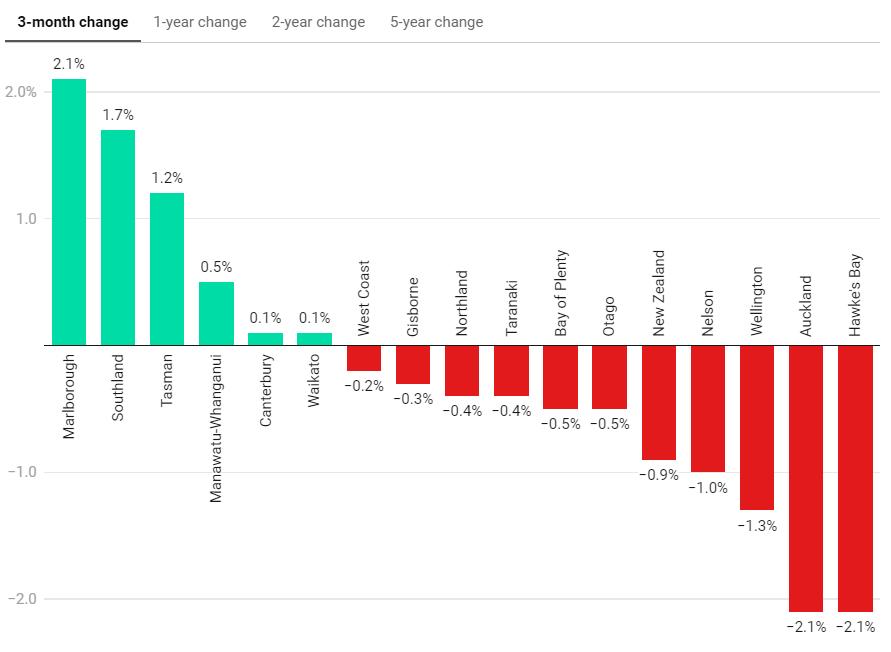Viewport: 891px width, 652px height.
Task: Click the Taranaki -0.4% bar
Action: click(511, 371)
